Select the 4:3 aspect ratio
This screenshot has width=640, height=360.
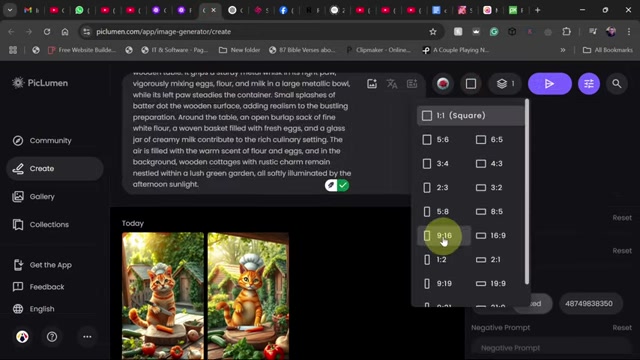click(x=489, y=164)
